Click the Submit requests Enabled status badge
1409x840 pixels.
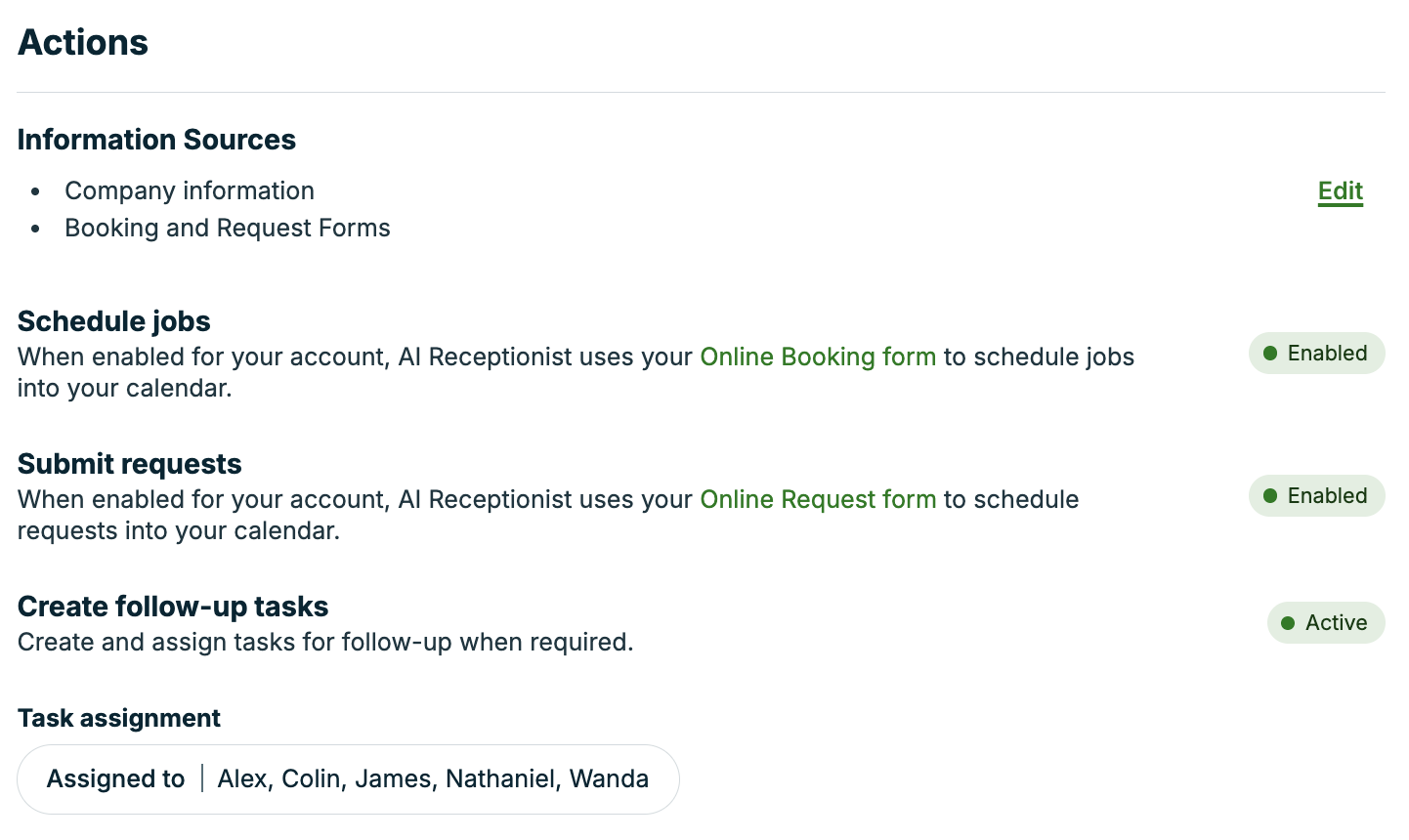click(1316, 496)
